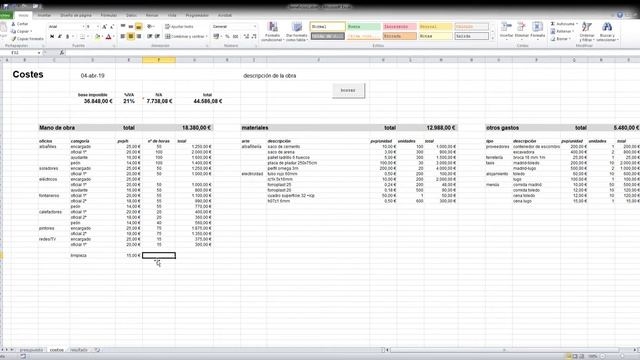Apply the green Buena cell style
Image resolution: width=640 pixels, height=360 pixels.
(x=364, y=27)
